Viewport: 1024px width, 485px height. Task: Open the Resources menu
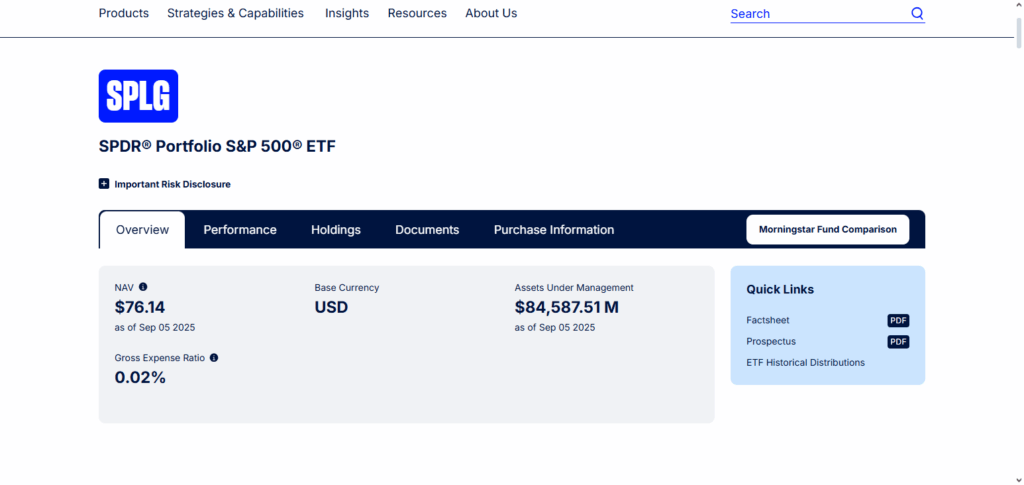click(417, 13)
